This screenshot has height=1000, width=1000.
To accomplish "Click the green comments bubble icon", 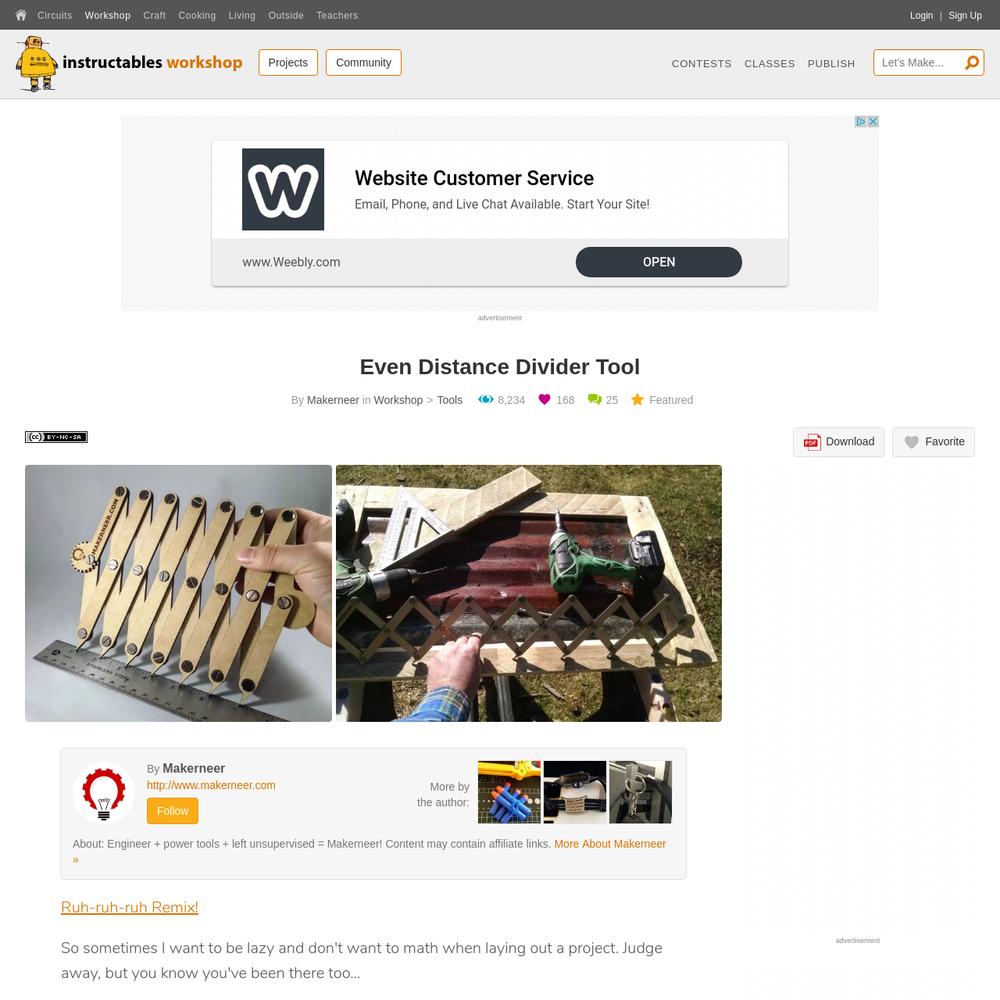I will coord(594,399).
